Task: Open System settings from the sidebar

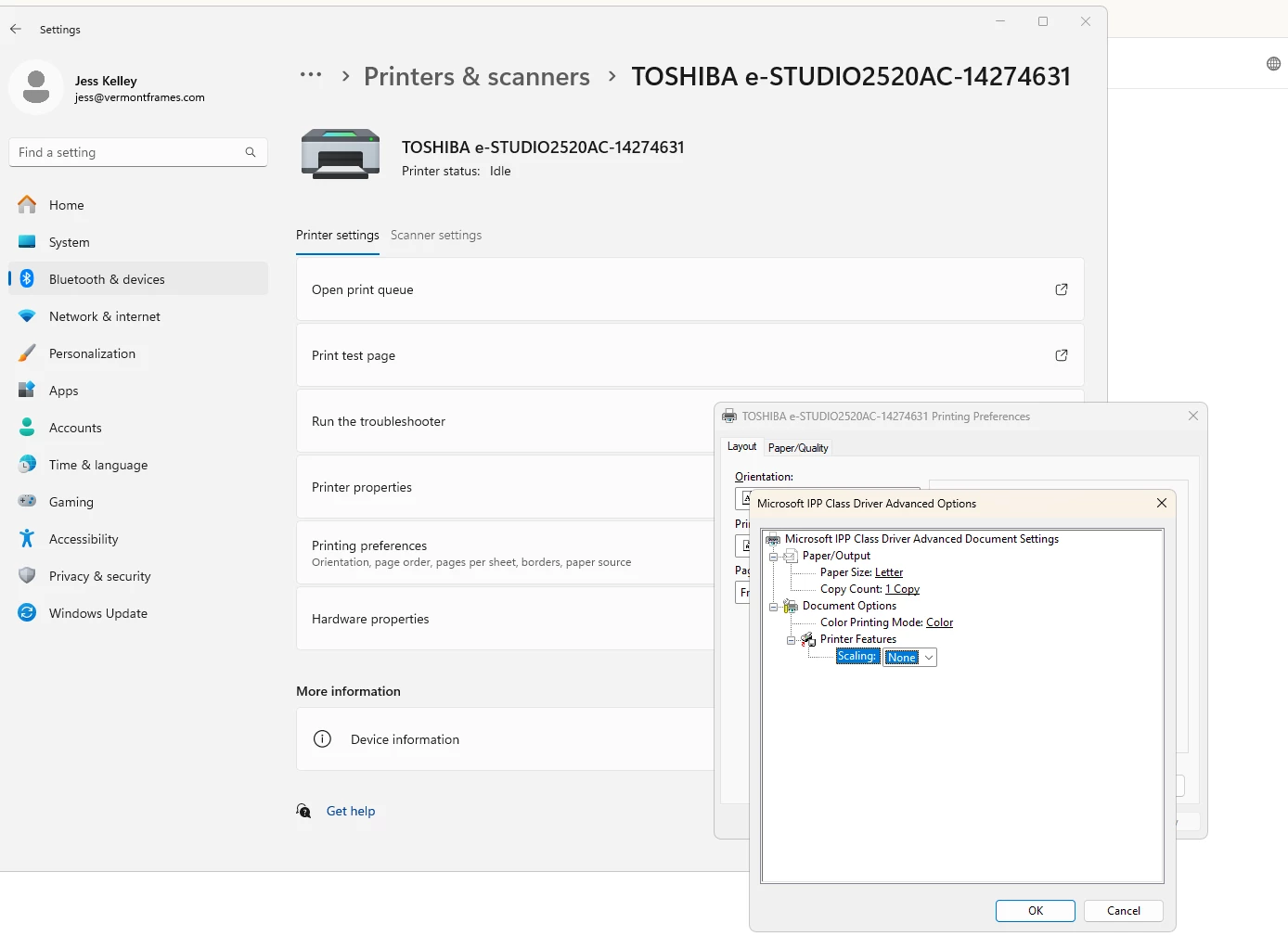Action: click(138, 242)
